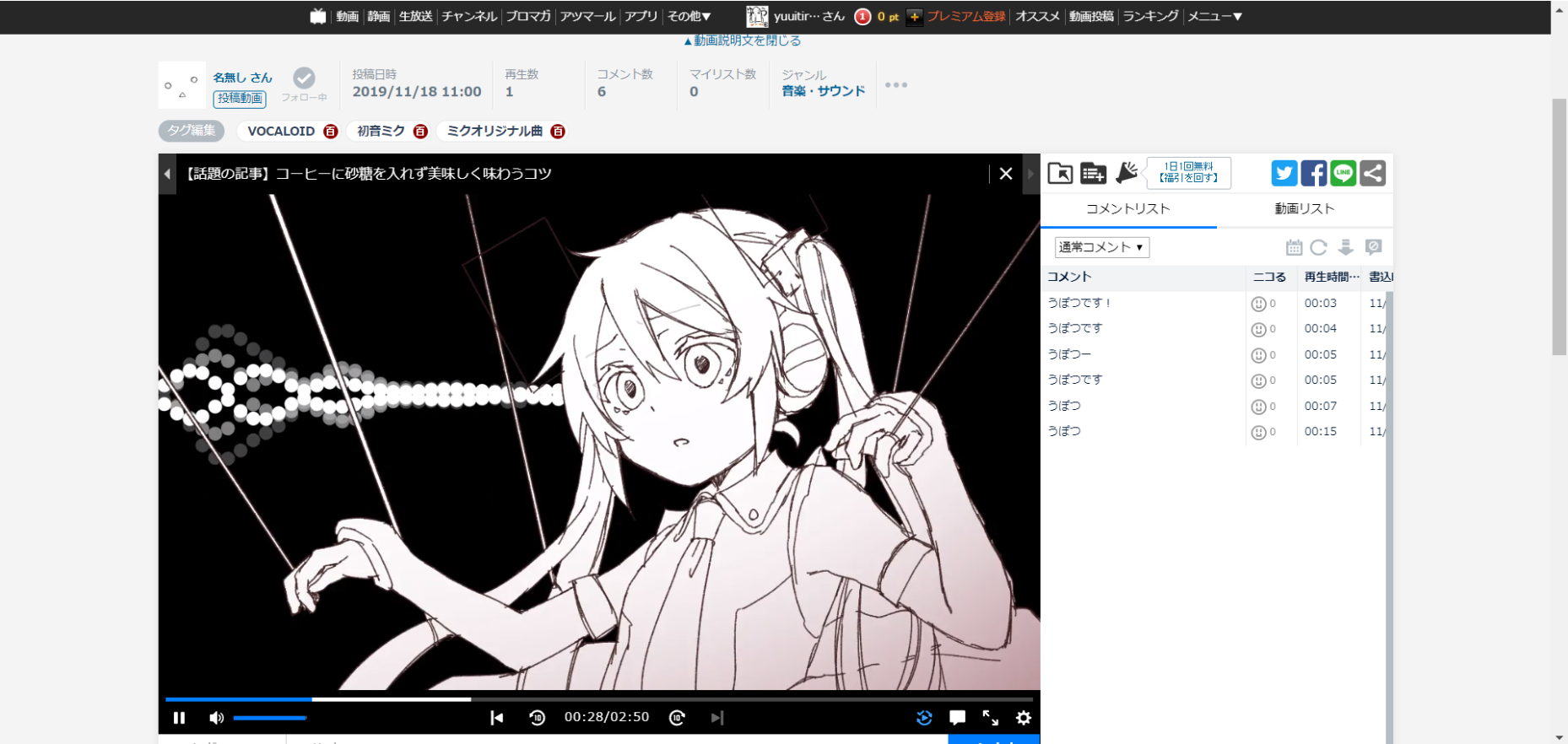Screen dimensions: 1568x744
Task: Open the 音楽・サウンド genre link
Action: (824, 91)
